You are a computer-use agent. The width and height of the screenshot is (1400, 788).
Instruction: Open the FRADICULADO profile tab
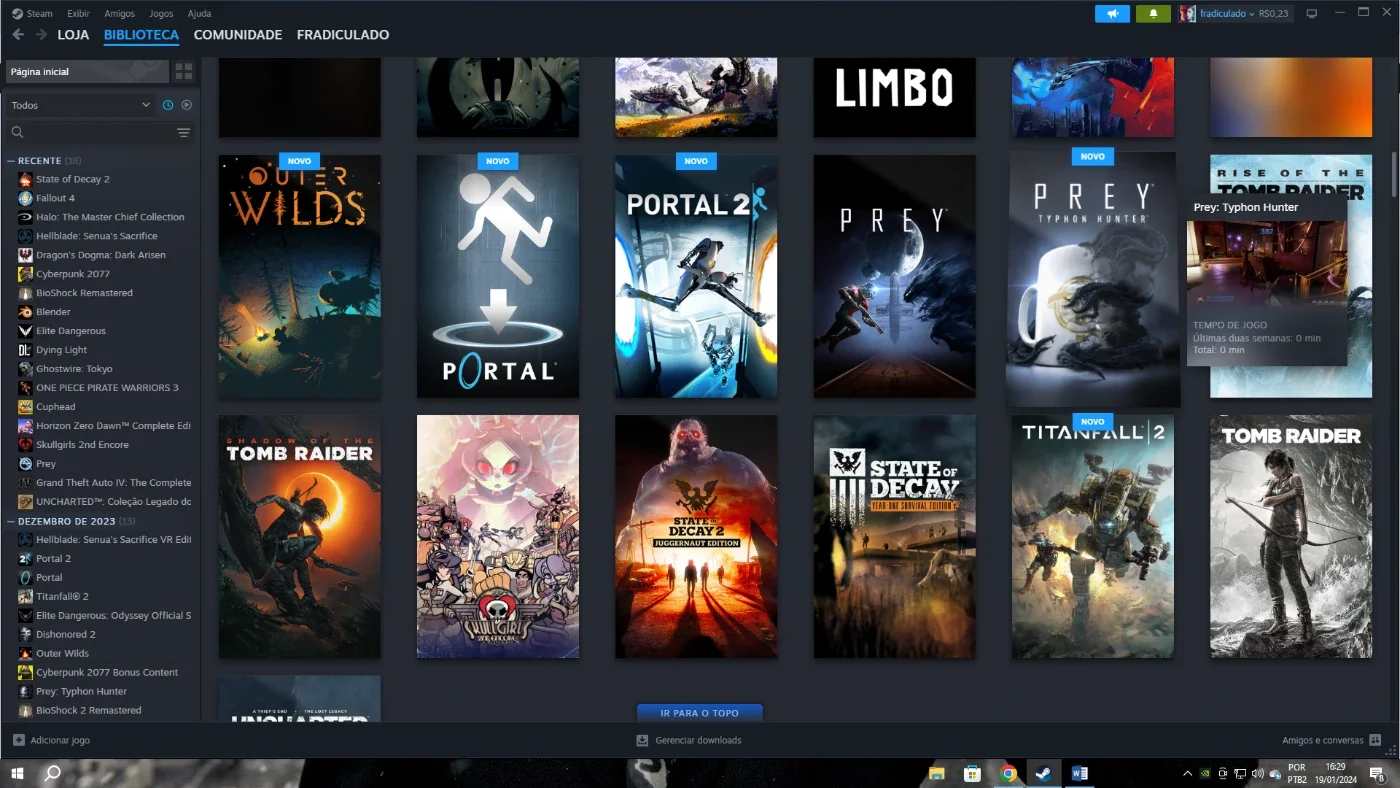(343, 35)
